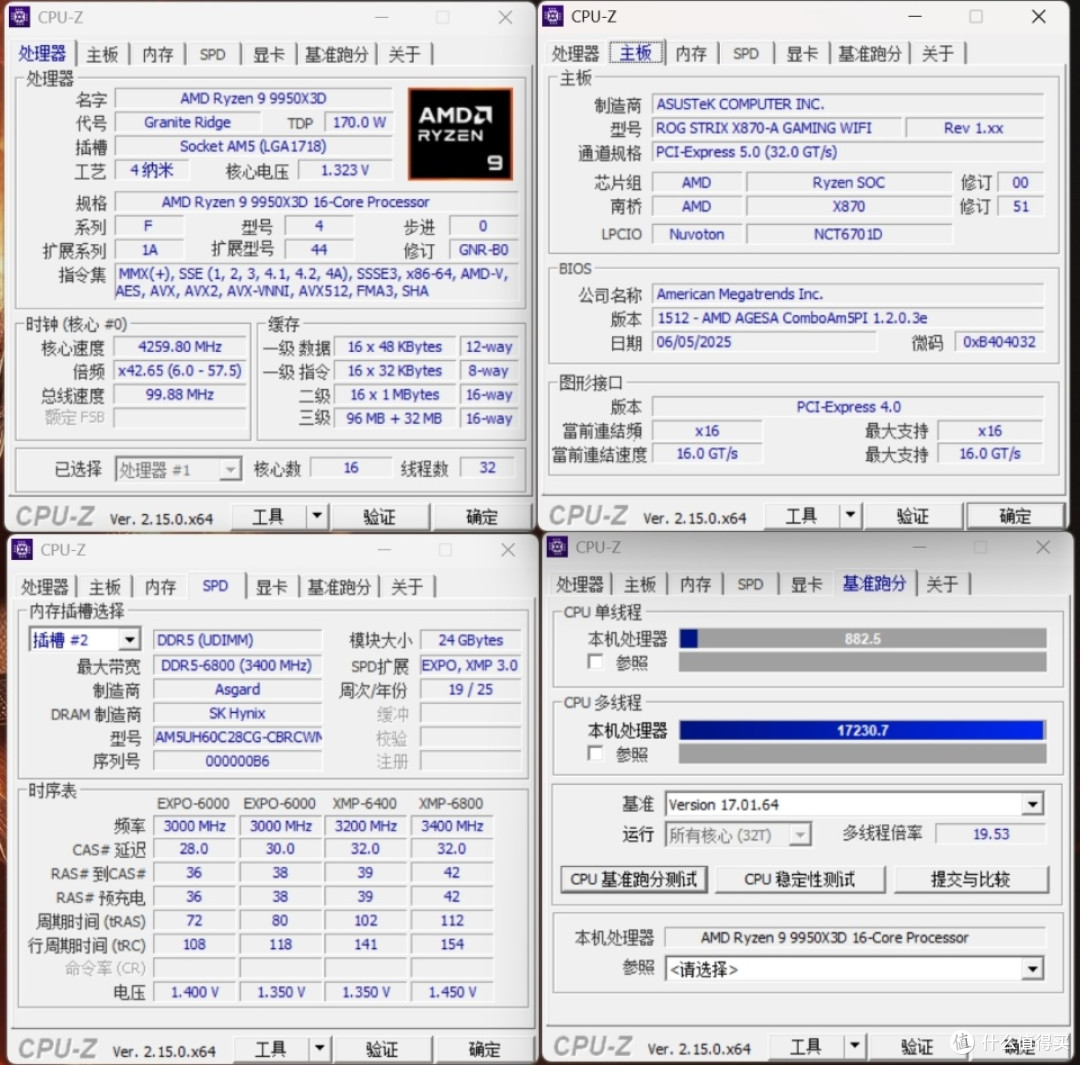Expand 工具 dropdown arrow in processor window

click(x=317, y=516)
